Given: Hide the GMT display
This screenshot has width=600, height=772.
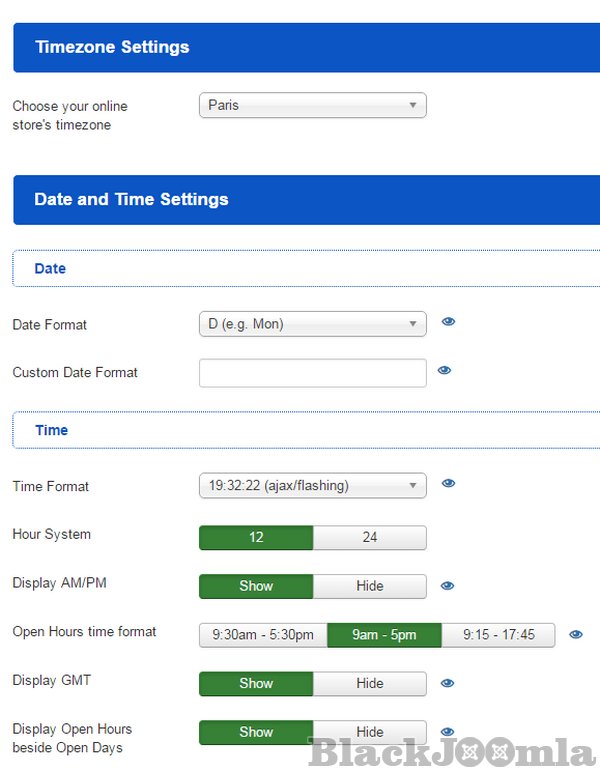Looking at the screenshot, I should coord(369,683).
